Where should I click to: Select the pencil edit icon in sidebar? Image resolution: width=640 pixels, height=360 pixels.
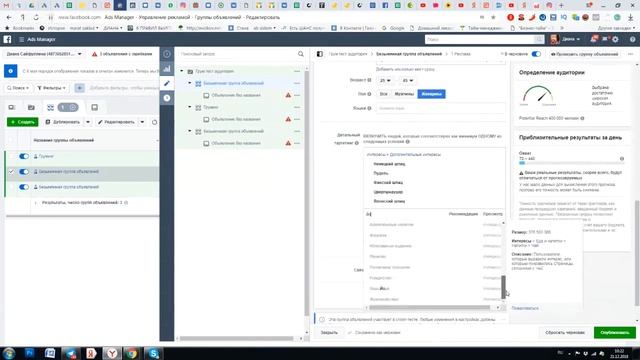click(167, 83)
